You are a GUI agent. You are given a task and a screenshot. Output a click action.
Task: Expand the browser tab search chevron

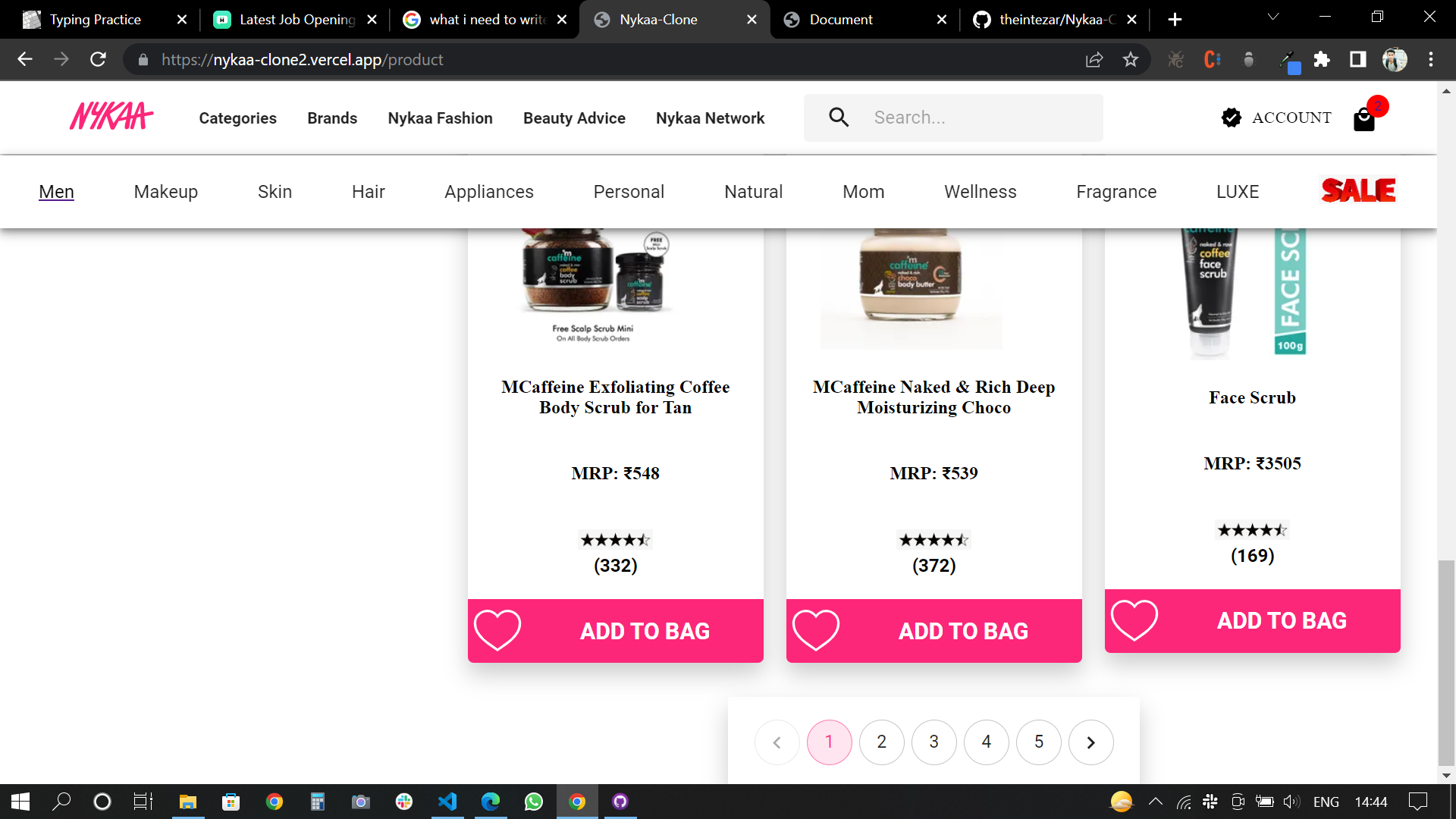click(x=1273, y=17)
